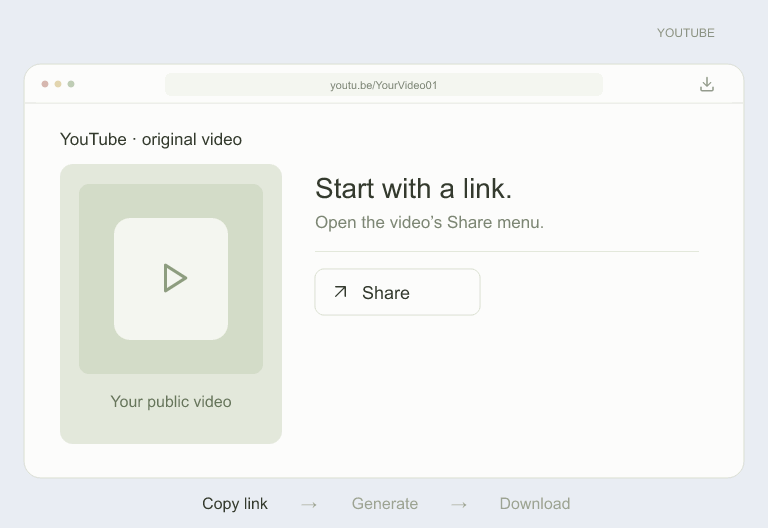Select the Generate step
The height and width of the screenshot is (528, 768).
385,504
